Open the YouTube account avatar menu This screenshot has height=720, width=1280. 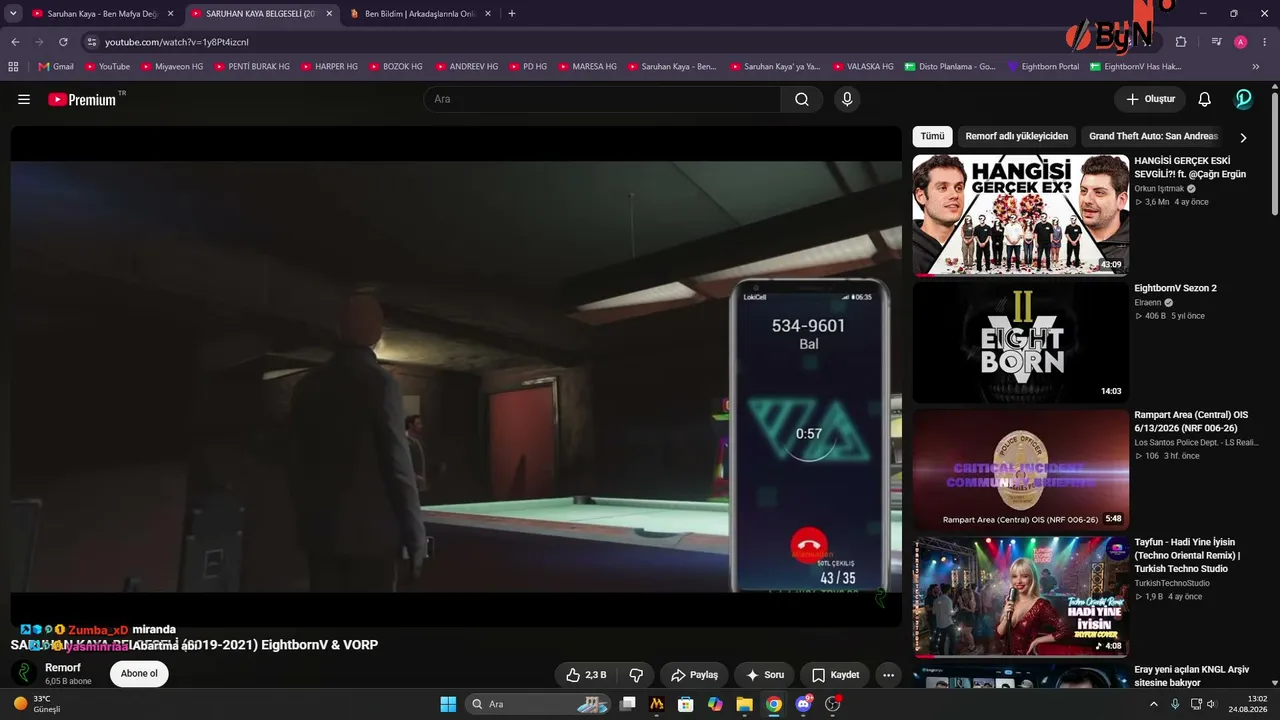[1244, 99]
